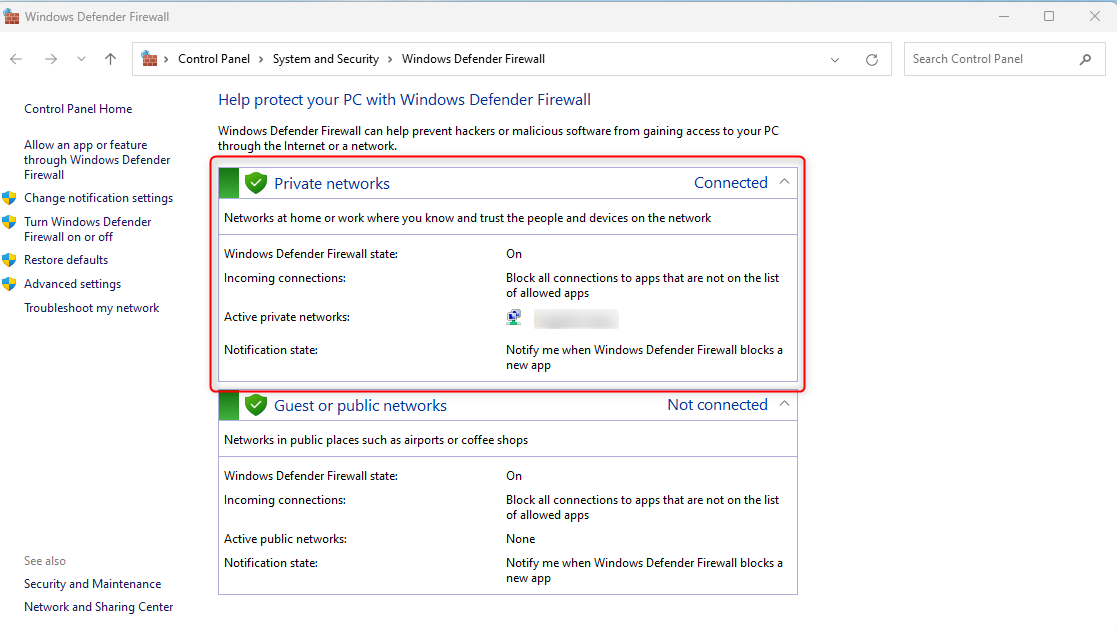Image resolution: width=1117 pixels, height=631 pixels.
Task: Expand chevron after System and Security breadcrumb
Action: (x=390, y=59)
